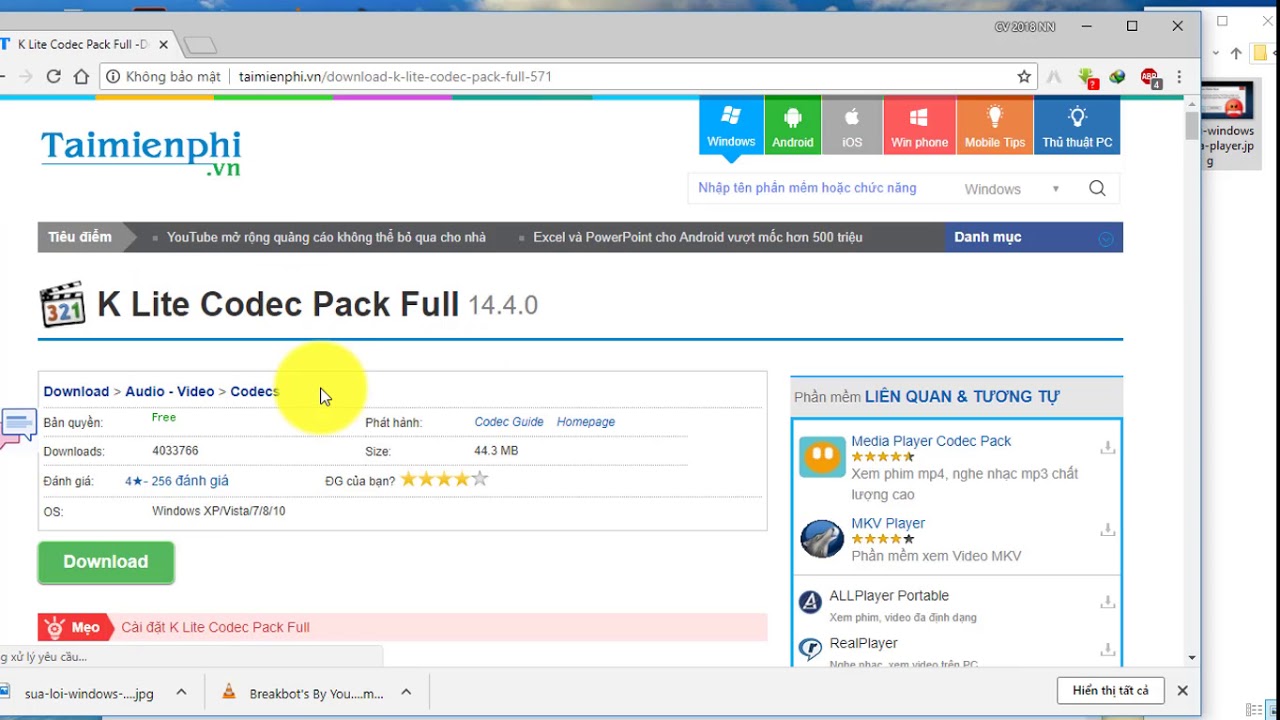Select the Android category tab
The width and height of the screenshot is (1280, 720).
pos(793,125)
